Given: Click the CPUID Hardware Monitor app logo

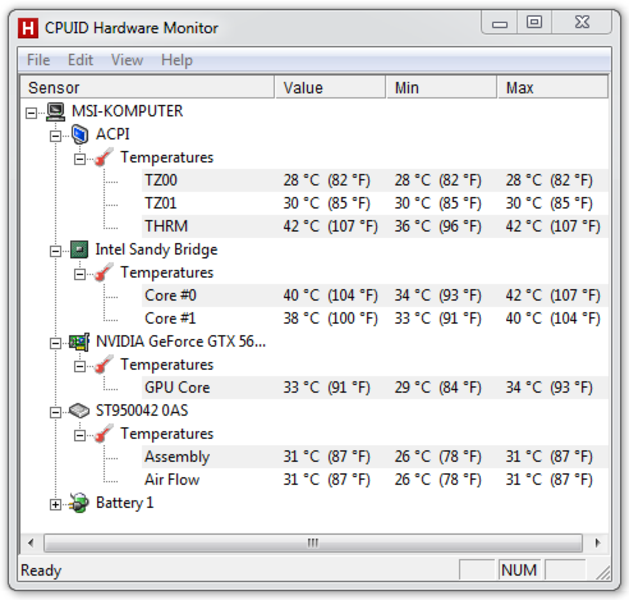Looking at the screenshot, I should (x=28, y=28).
